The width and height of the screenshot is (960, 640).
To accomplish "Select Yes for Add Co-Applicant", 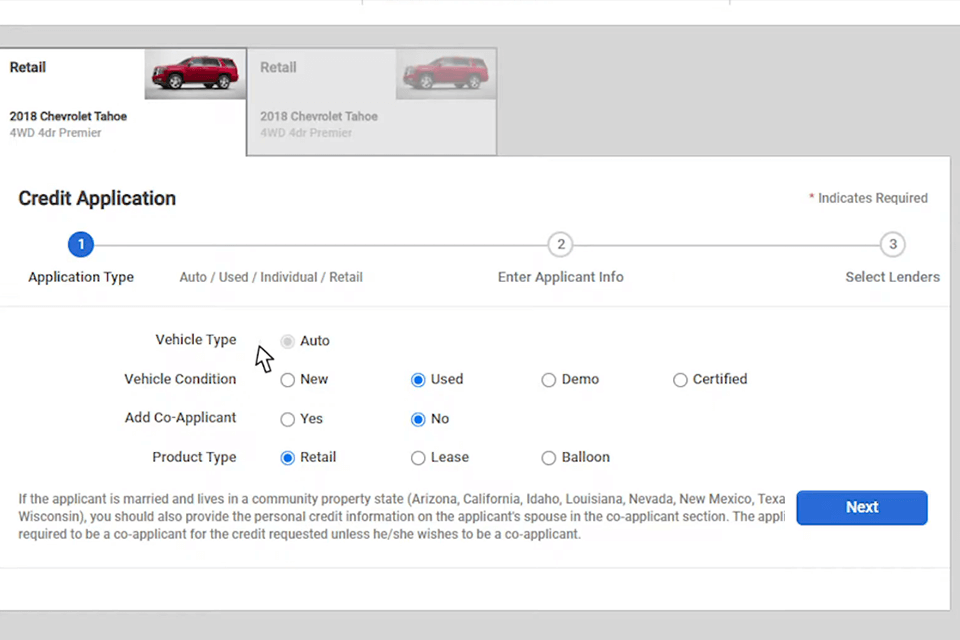I will coord(287,420).
